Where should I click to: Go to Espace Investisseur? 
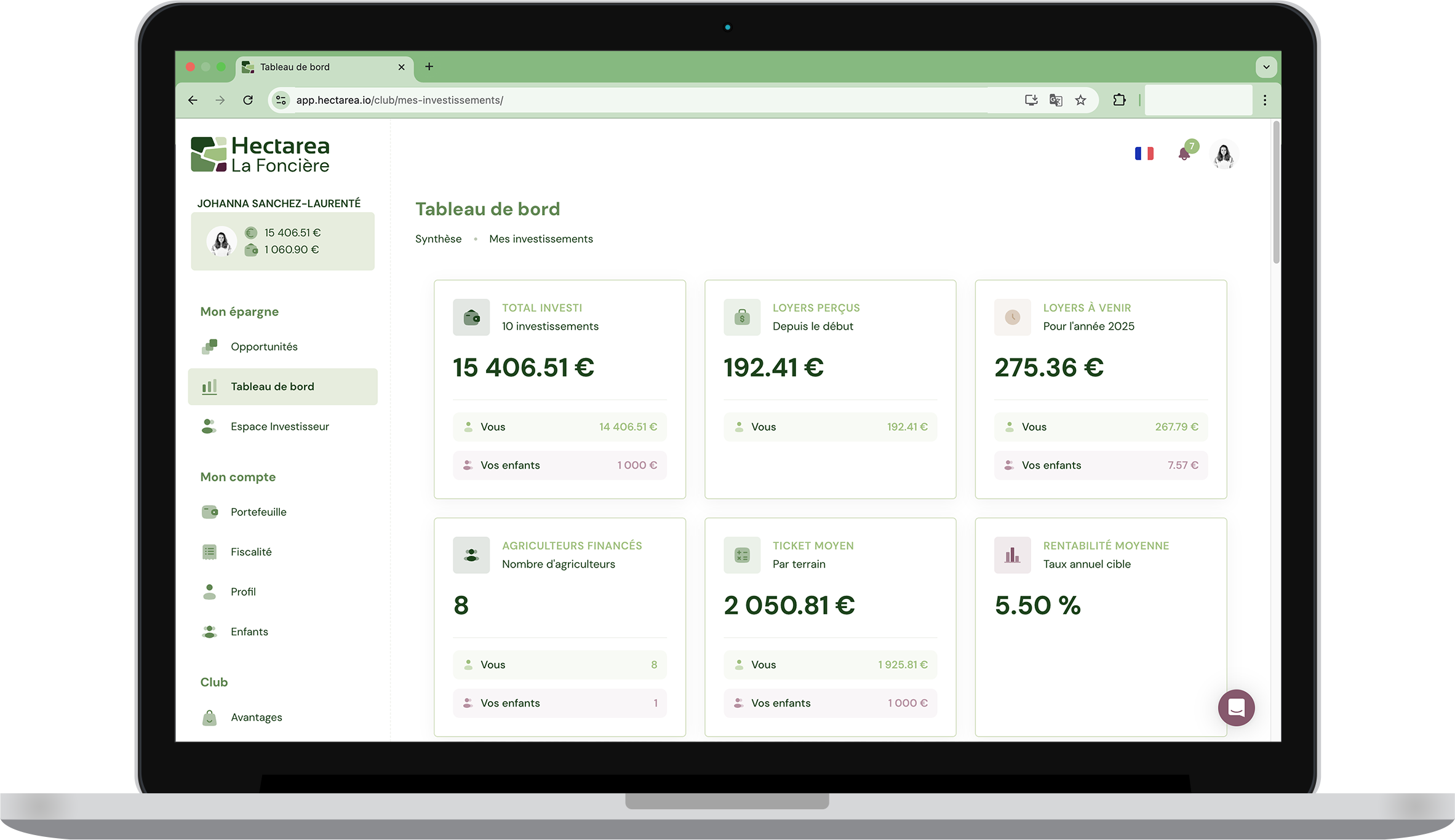[279, 427]
